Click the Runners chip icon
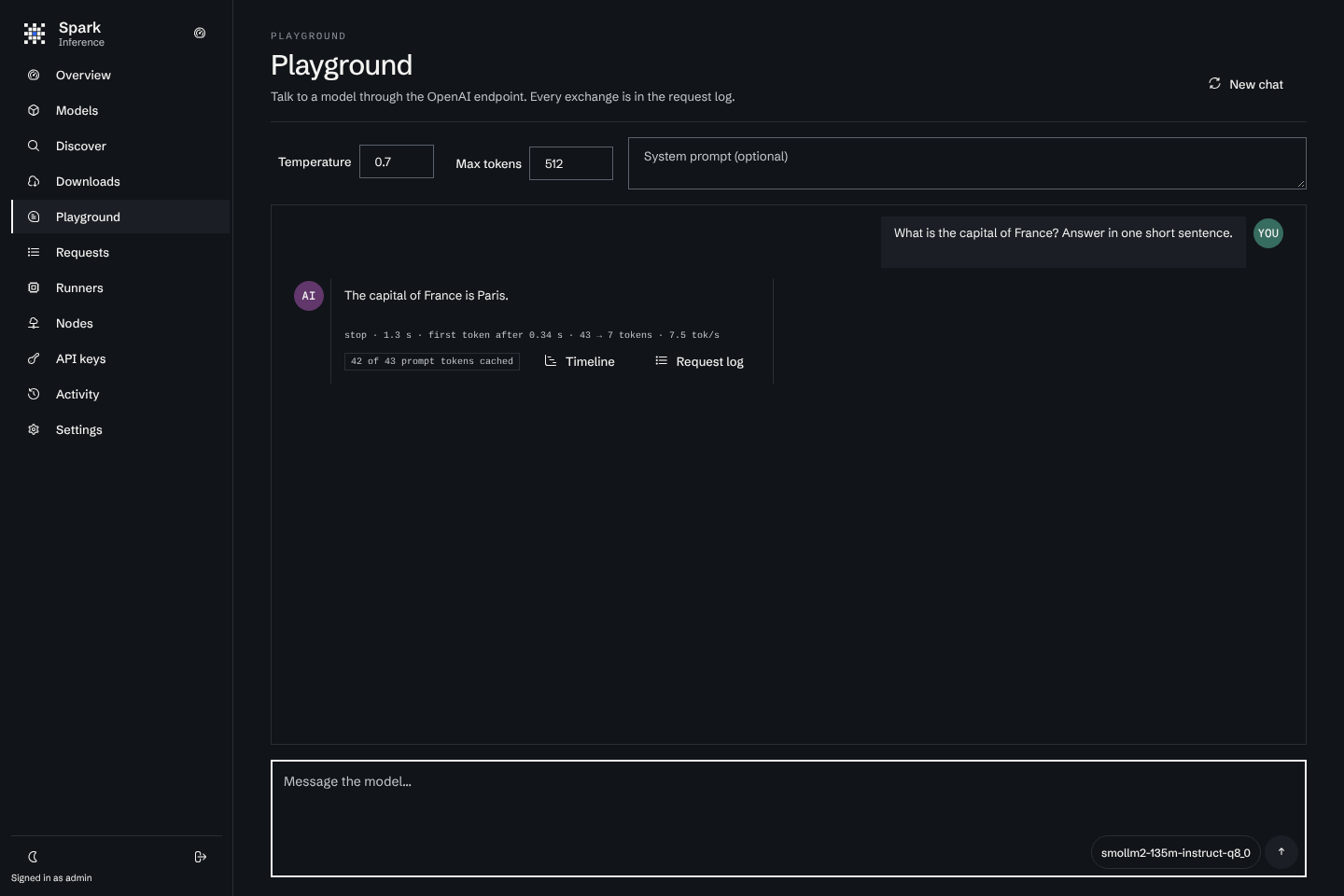The width and height of the screenshot is (1344, 896). coord(34,287)
